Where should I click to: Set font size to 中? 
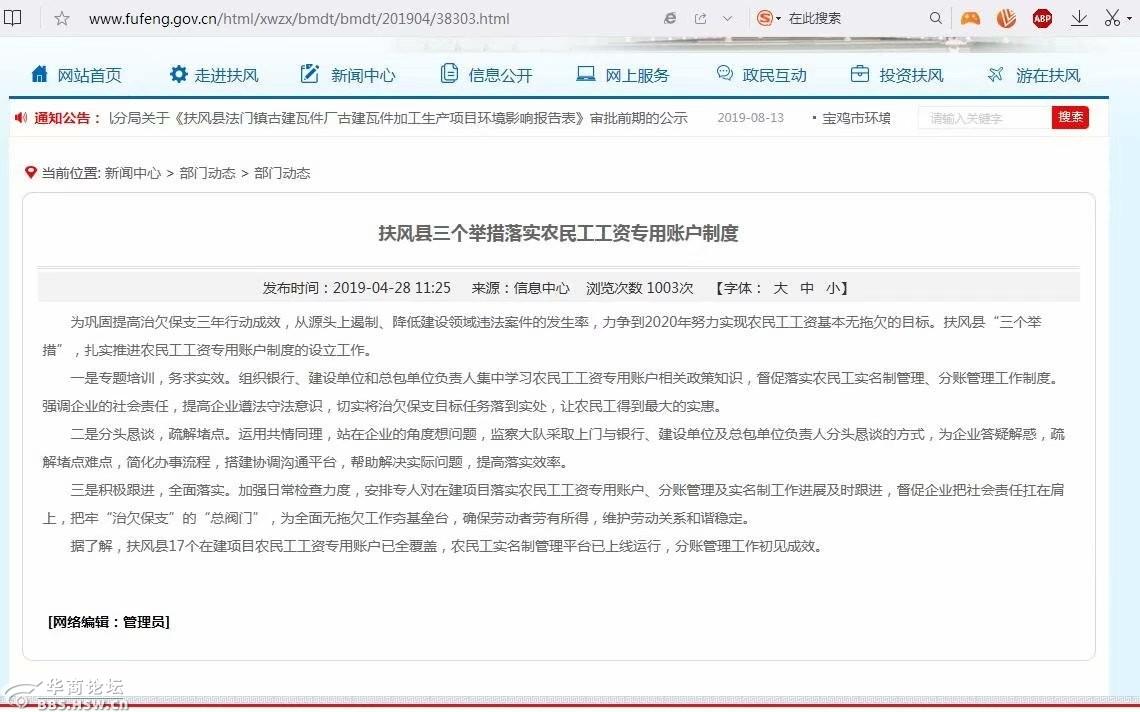tap(806, 288)
